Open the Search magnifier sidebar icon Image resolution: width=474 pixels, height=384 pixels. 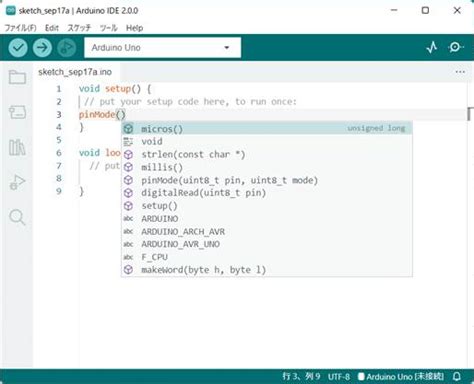pos(17,217)
